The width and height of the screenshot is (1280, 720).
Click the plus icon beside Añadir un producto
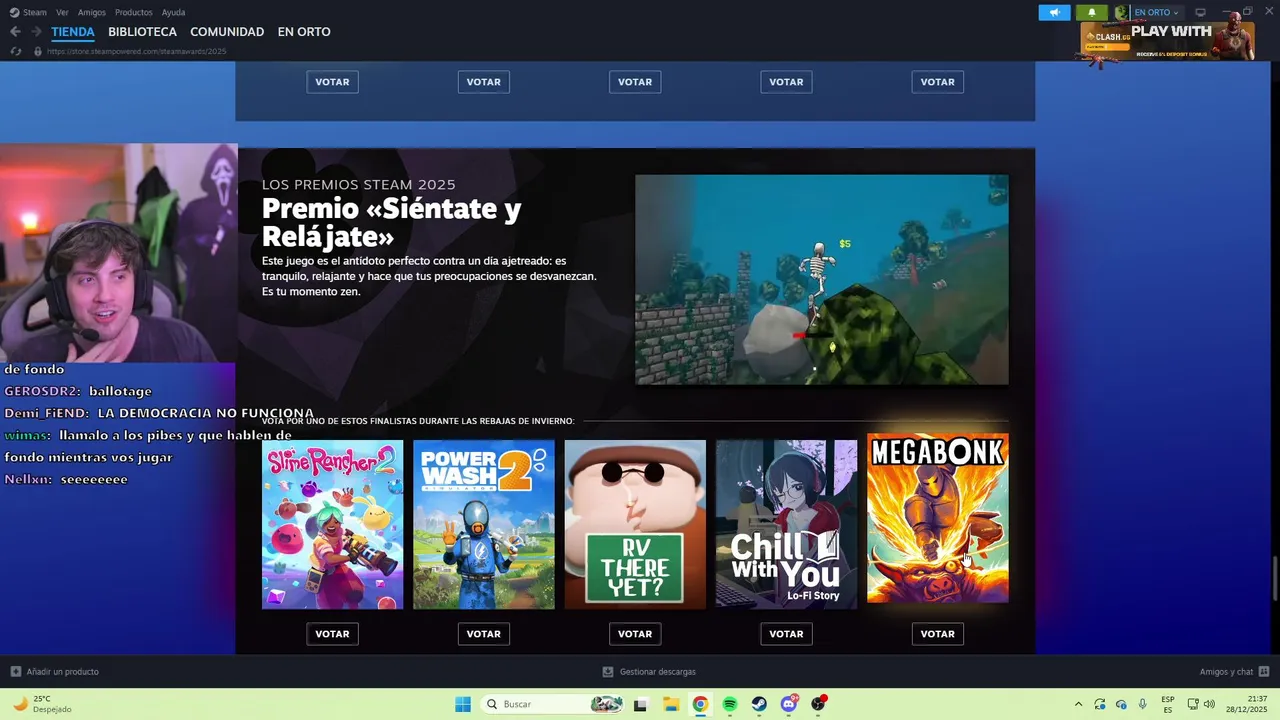pos(15,672)
